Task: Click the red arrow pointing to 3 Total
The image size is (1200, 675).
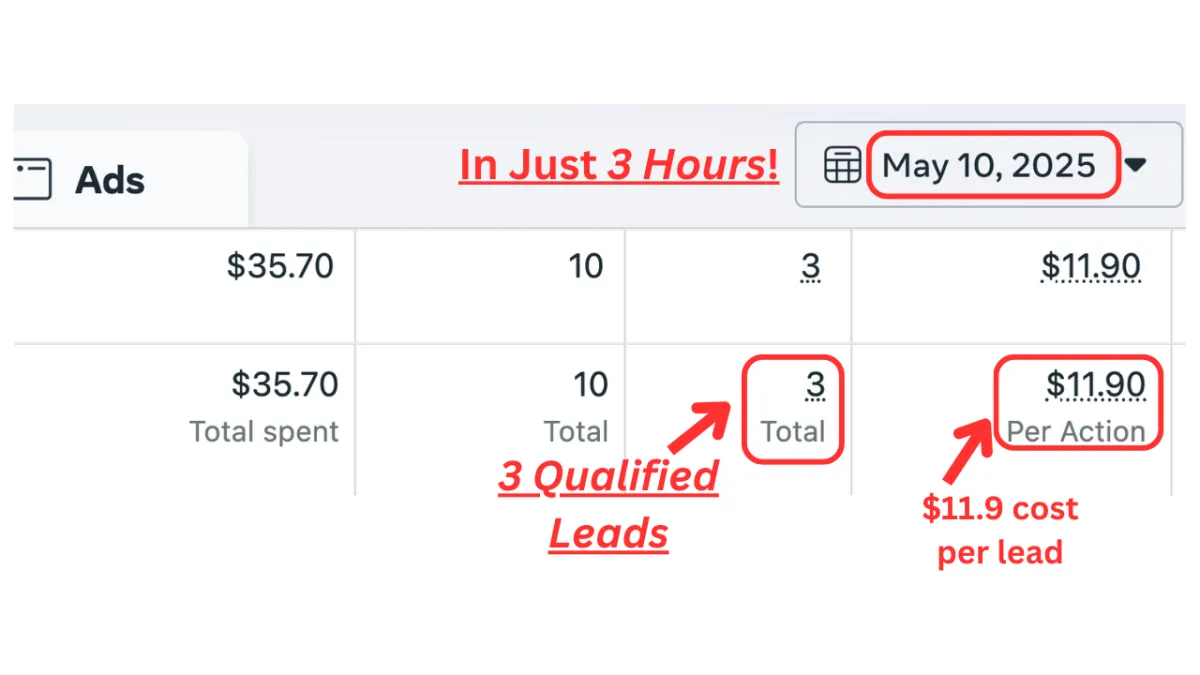Action: (699, 426)
